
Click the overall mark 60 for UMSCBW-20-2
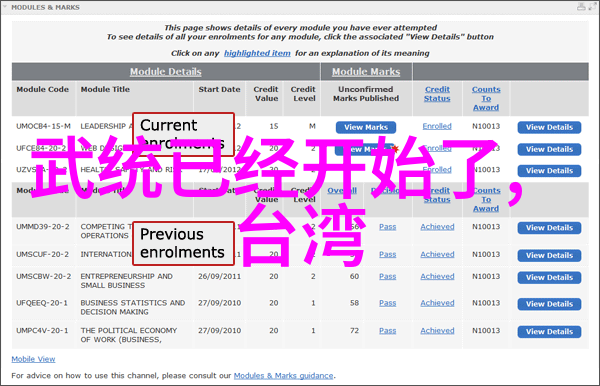354,276
